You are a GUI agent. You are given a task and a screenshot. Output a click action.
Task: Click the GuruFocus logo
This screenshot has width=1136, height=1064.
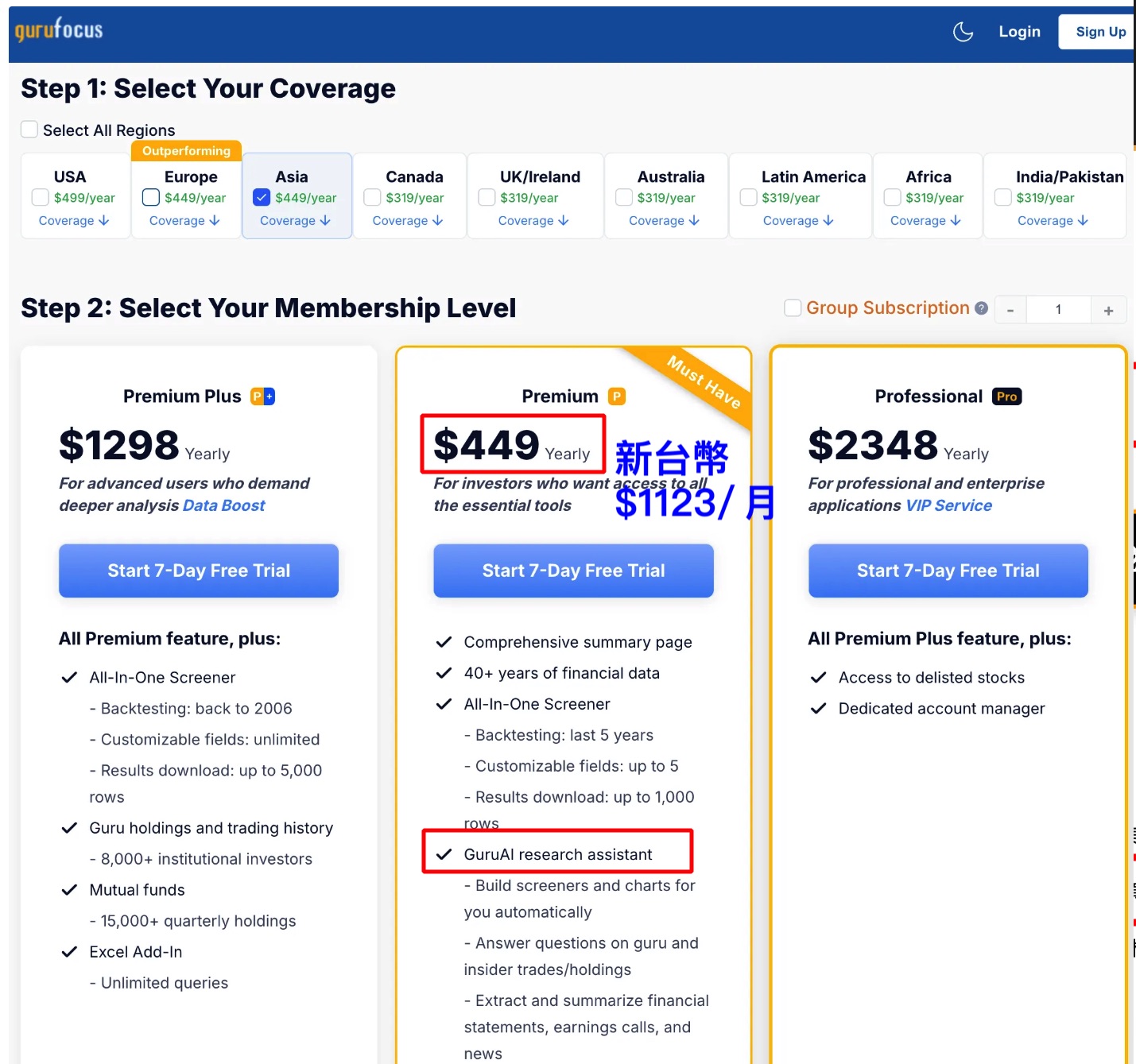tap(59, 30)
